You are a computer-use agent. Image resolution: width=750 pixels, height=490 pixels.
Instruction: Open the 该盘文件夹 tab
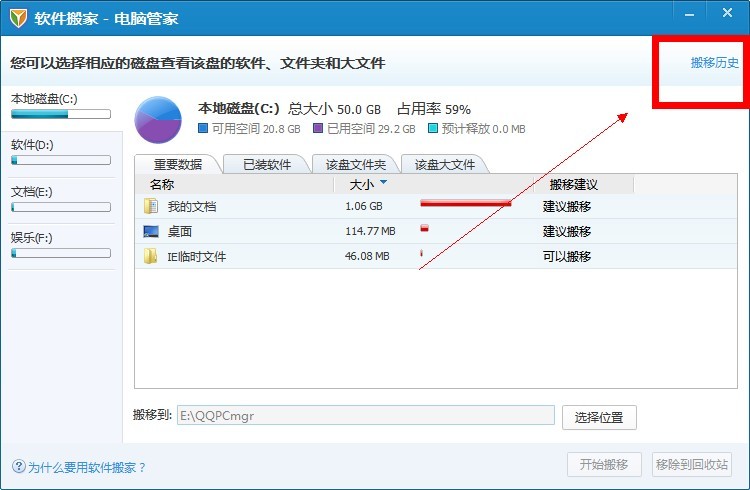click(355, 165)
